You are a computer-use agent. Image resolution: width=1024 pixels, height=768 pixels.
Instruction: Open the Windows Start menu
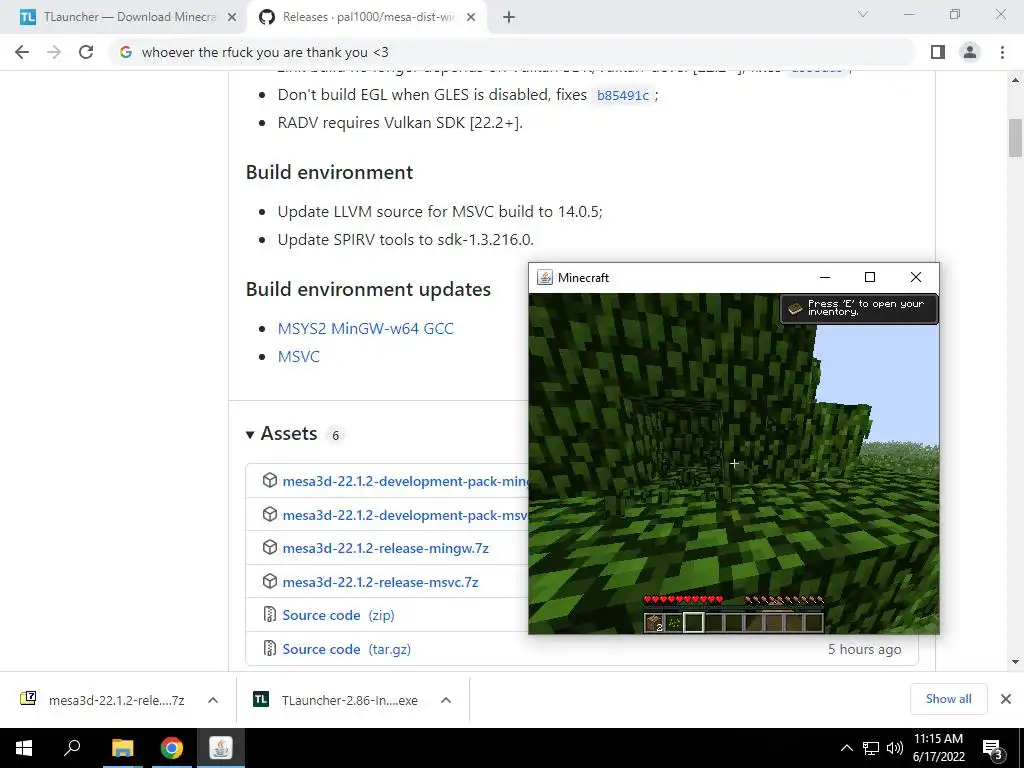(x=24, y=748)
